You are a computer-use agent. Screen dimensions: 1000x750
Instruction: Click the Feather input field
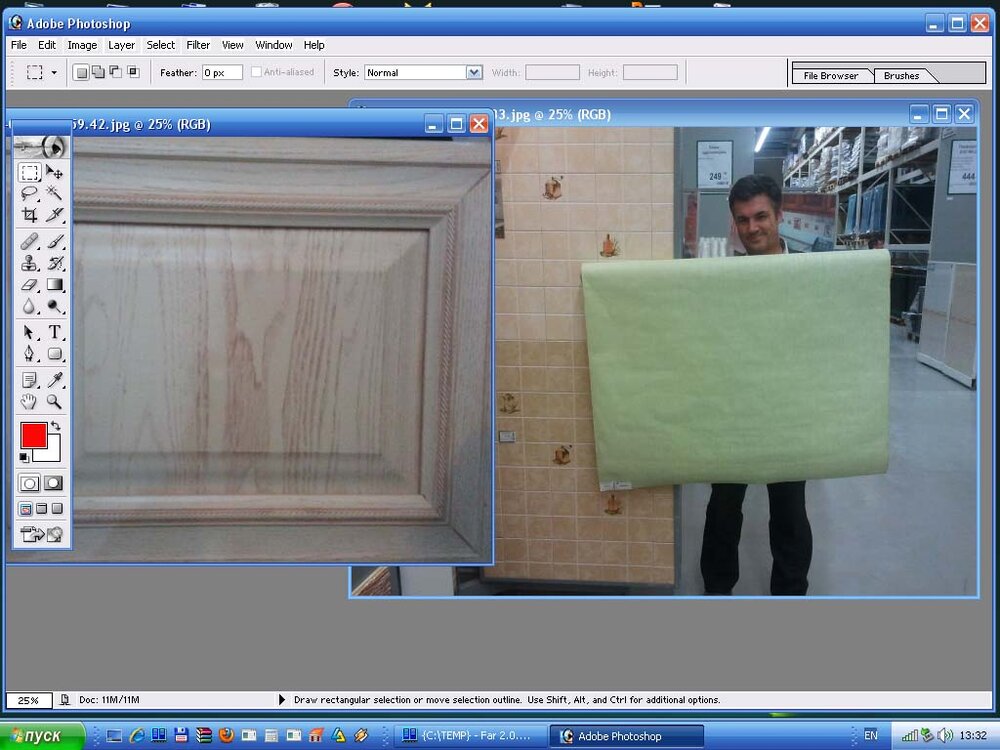coord(222,73)
